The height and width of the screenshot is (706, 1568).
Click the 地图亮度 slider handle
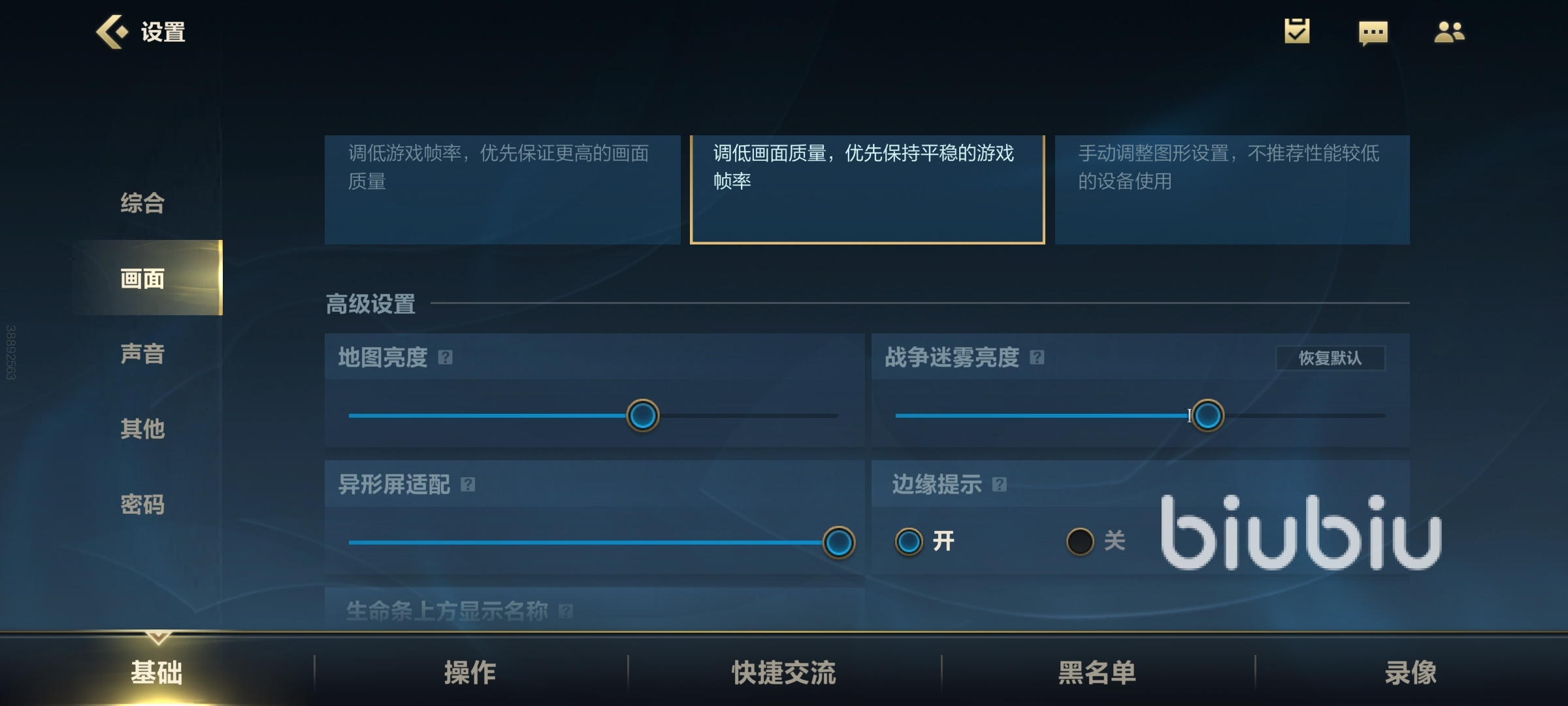point(643,415)
